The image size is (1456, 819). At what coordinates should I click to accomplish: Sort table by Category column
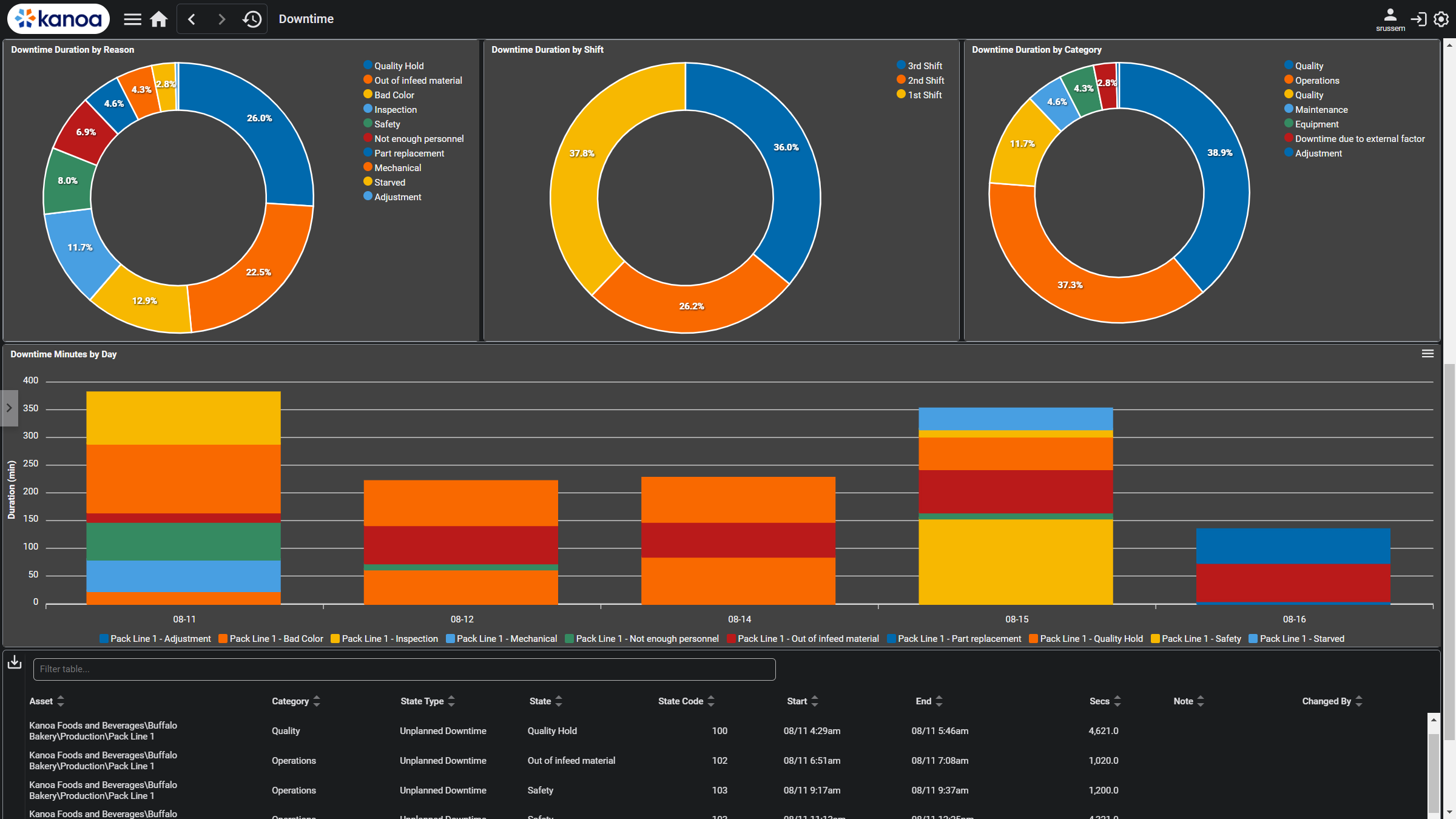[296, 701]
